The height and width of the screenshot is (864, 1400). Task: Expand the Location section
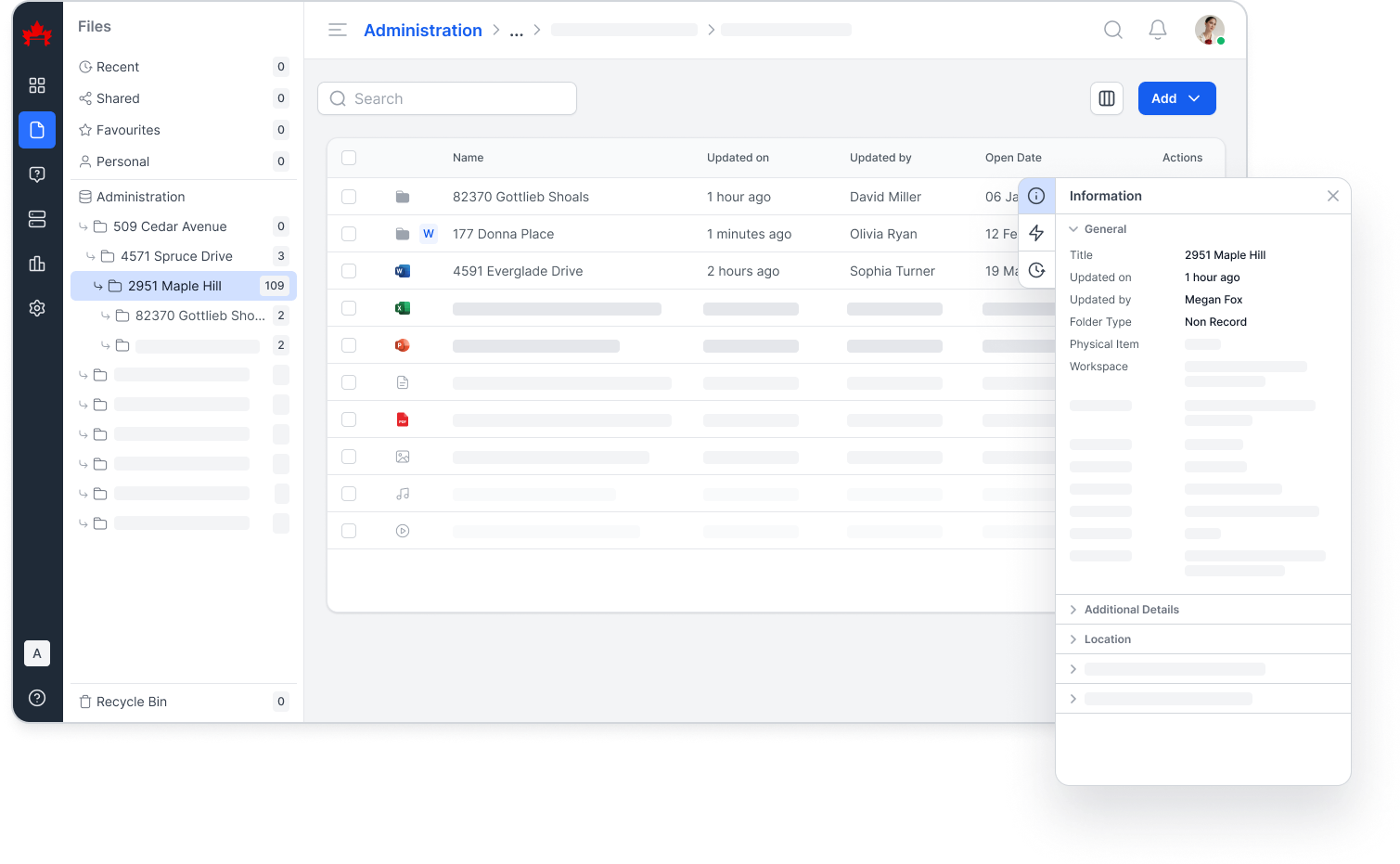pyautogui.click(x=1107, y=639)
